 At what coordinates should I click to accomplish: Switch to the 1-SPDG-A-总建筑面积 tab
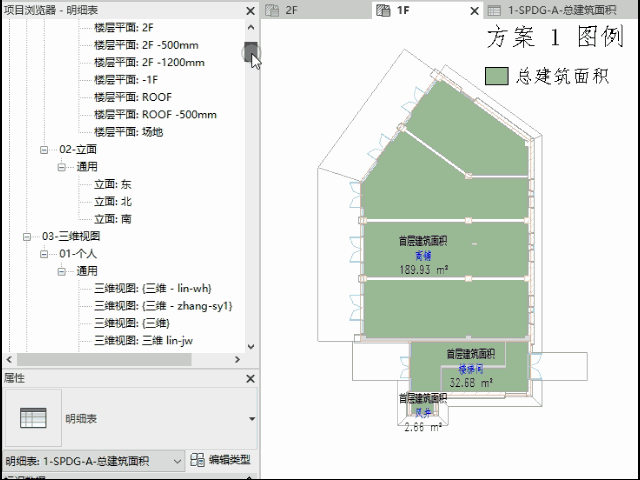click(560, 10)
